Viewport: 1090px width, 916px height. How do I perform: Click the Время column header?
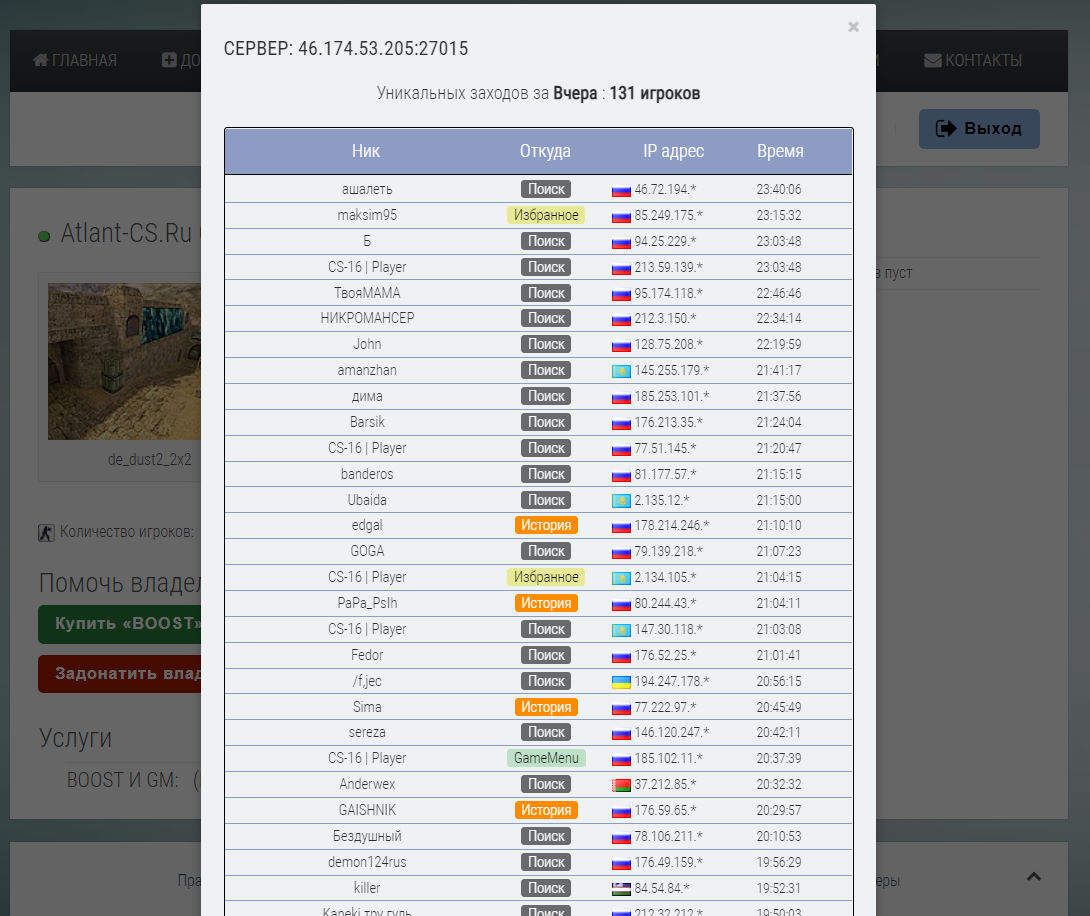coord(780,151)
